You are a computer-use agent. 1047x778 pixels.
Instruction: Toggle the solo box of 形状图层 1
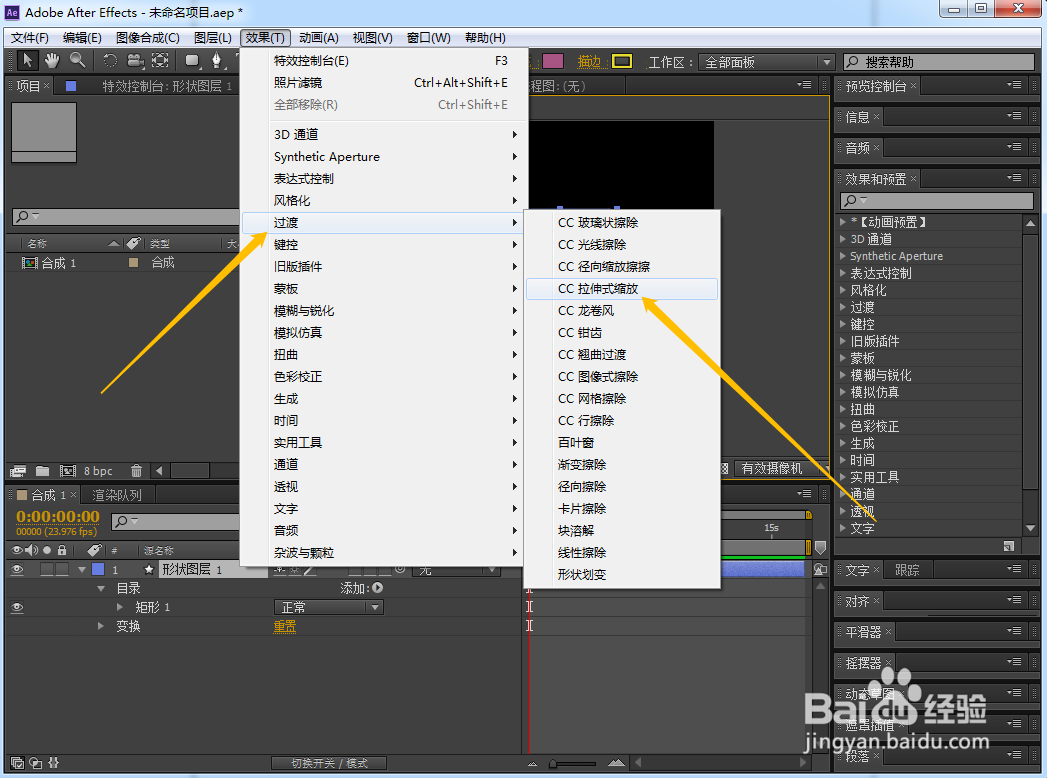[x=47, y=570]
